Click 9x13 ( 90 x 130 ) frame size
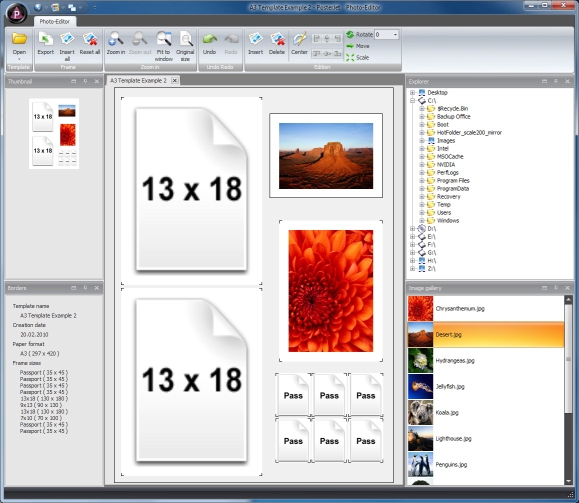Screen dimensions: 579x503 point(41,405)
